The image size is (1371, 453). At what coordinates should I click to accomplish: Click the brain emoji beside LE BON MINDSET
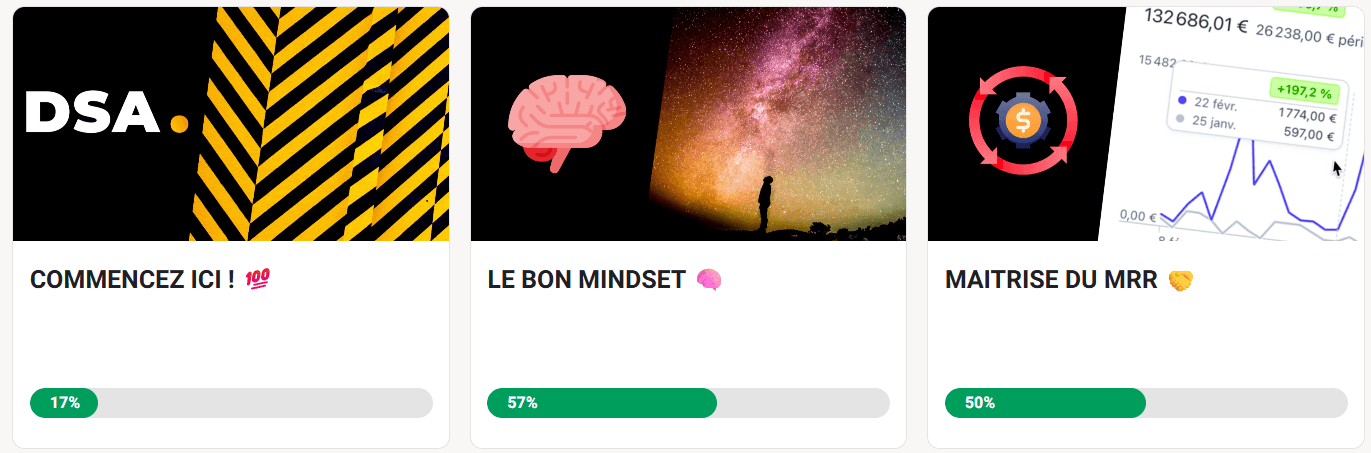709,280
